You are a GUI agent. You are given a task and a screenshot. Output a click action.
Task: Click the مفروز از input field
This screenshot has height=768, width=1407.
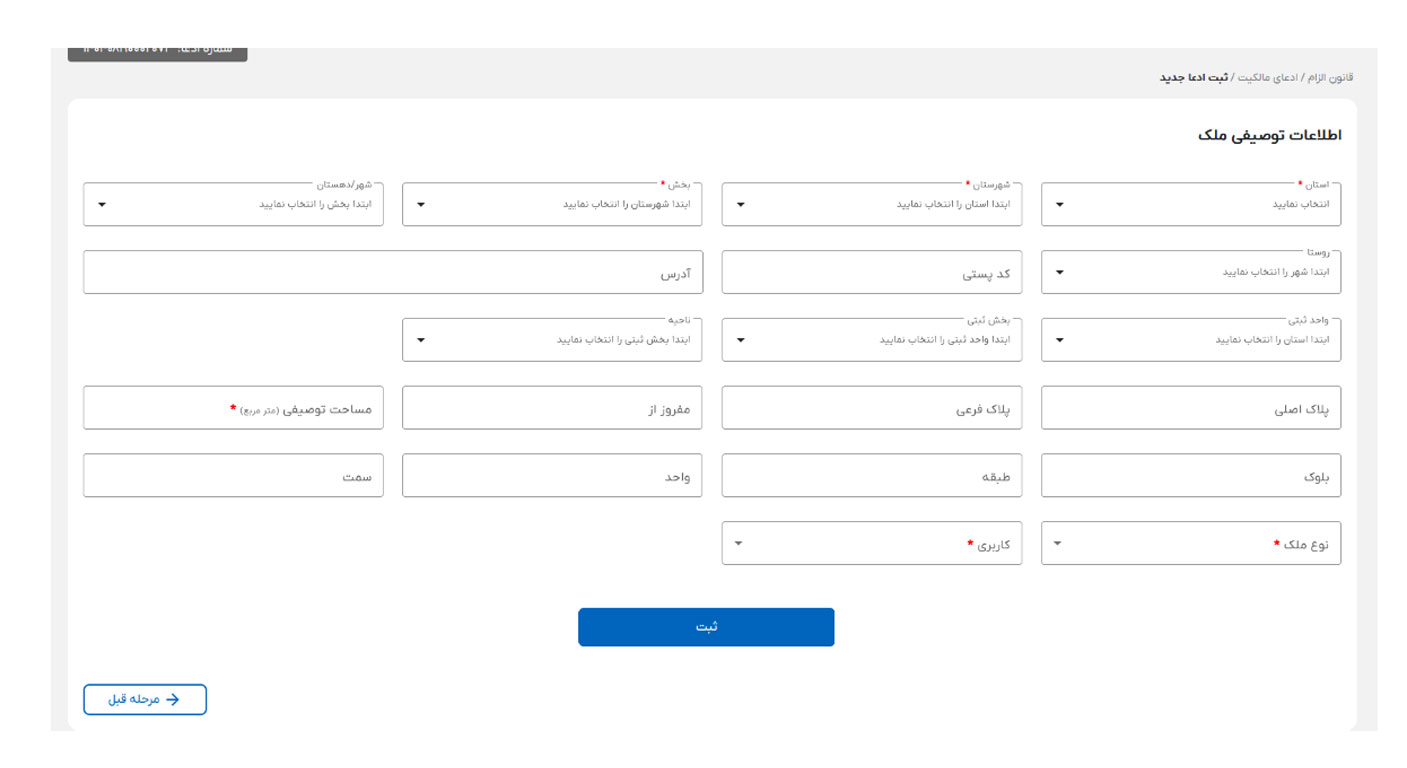(x=552, y=408)
